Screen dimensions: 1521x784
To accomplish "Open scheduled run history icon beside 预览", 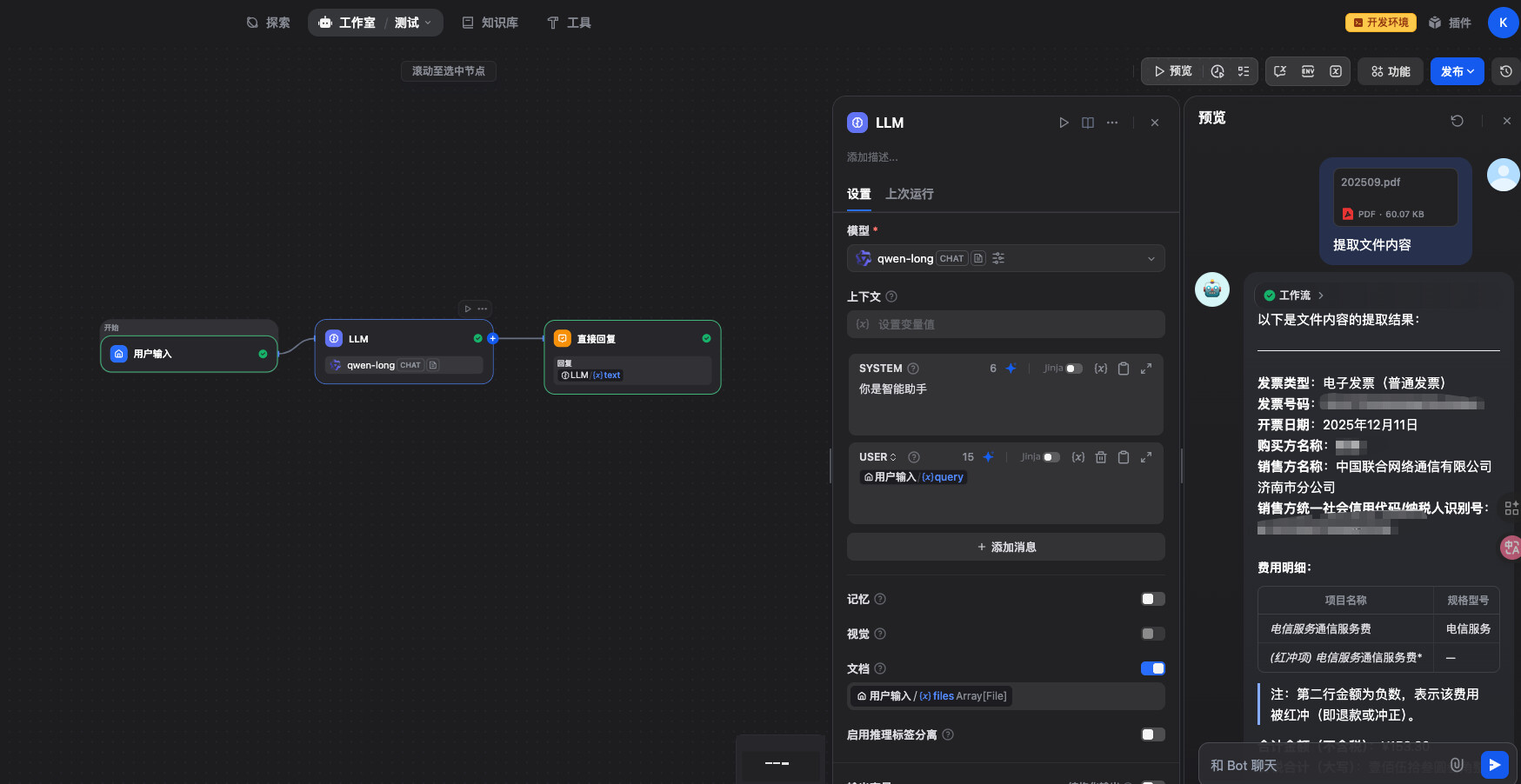I will pyautogui.click(x=1217, y=71).
